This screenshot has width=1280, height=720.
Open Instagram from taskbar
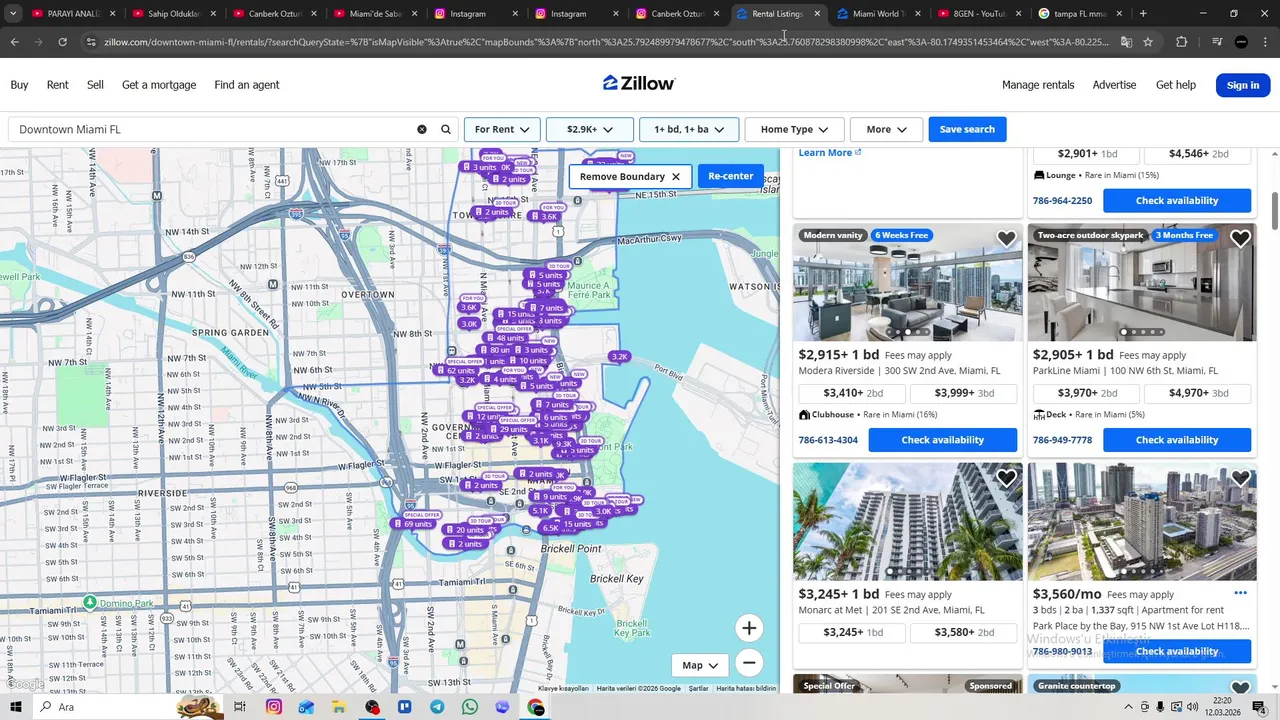[x=274, y=707]
